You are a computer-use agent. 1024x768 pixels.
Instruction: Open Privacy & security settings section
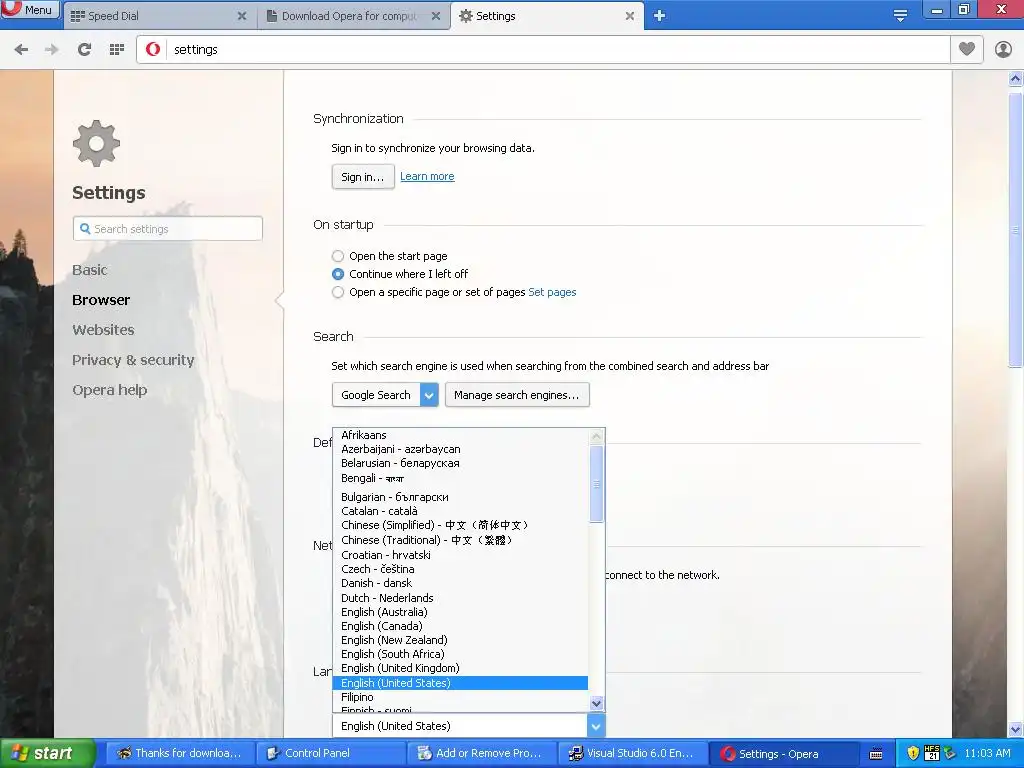[133, 360]
